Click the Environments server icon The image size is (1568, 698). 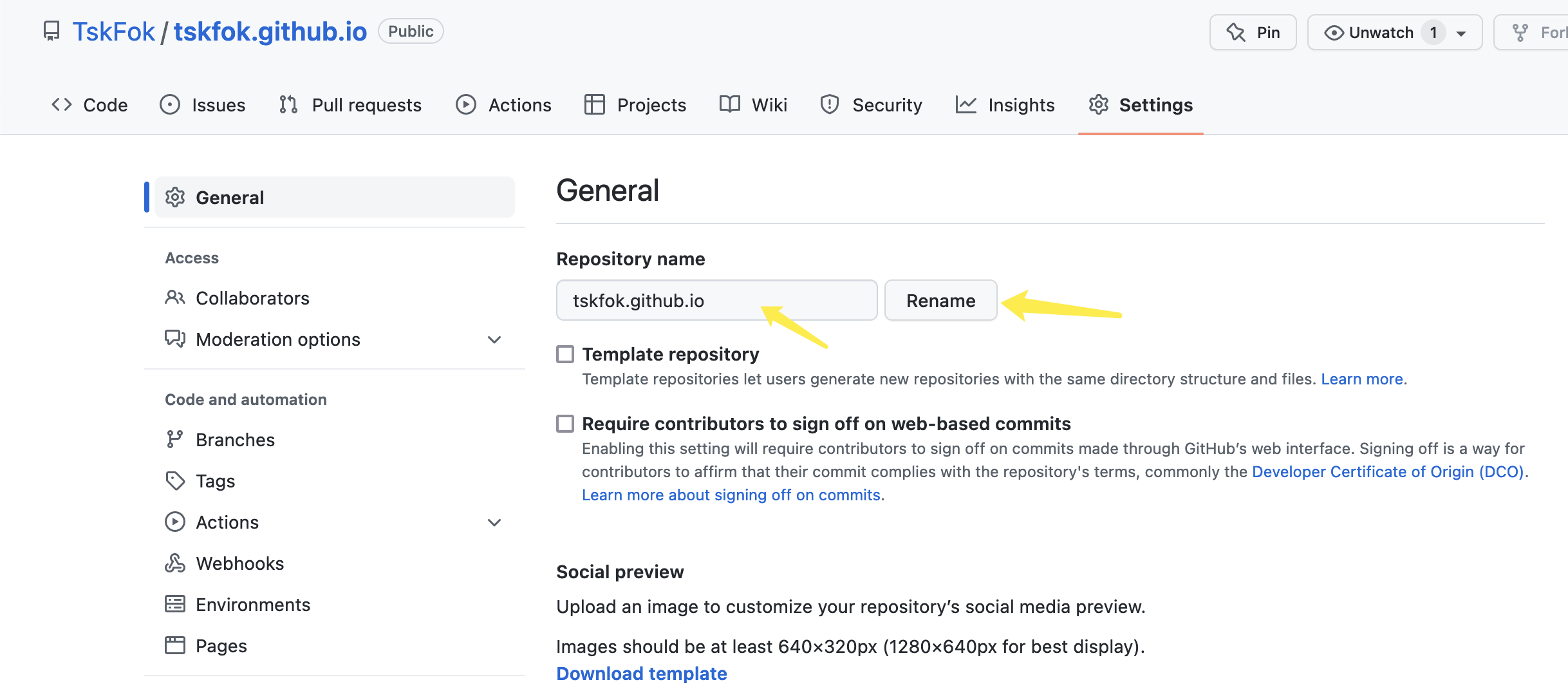(x=175, y=604)
